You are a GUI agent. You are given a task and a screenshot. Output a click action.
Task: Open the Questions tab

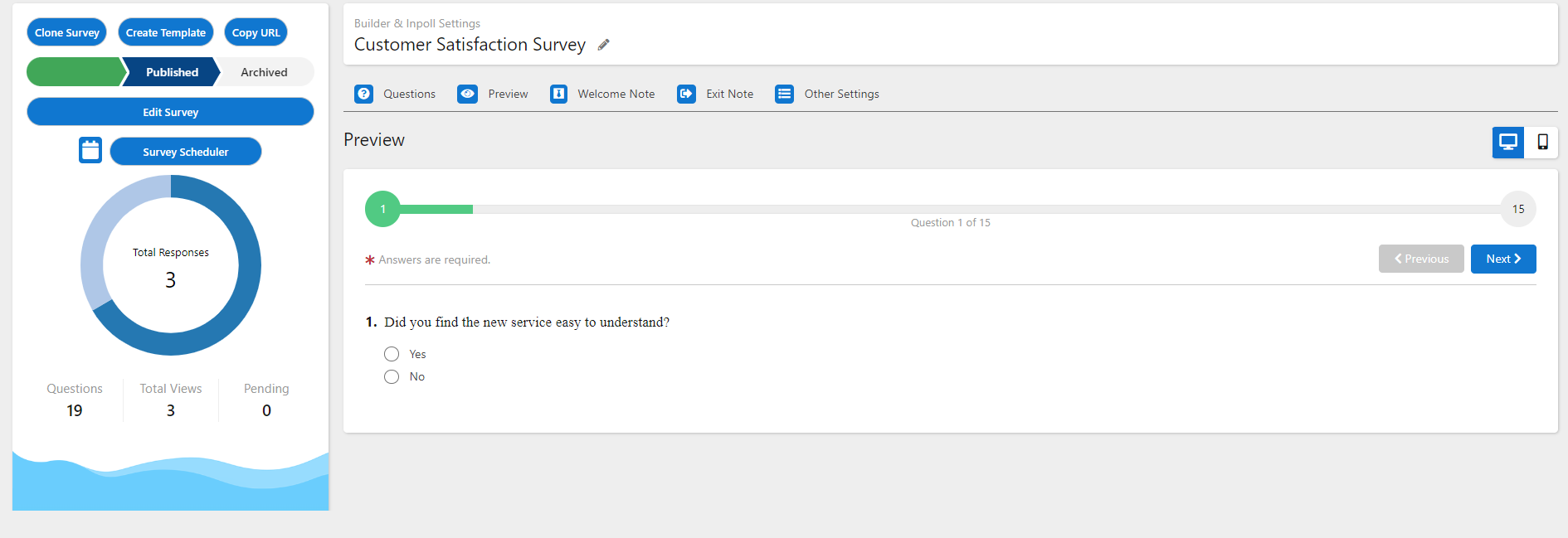pos(396,94)
